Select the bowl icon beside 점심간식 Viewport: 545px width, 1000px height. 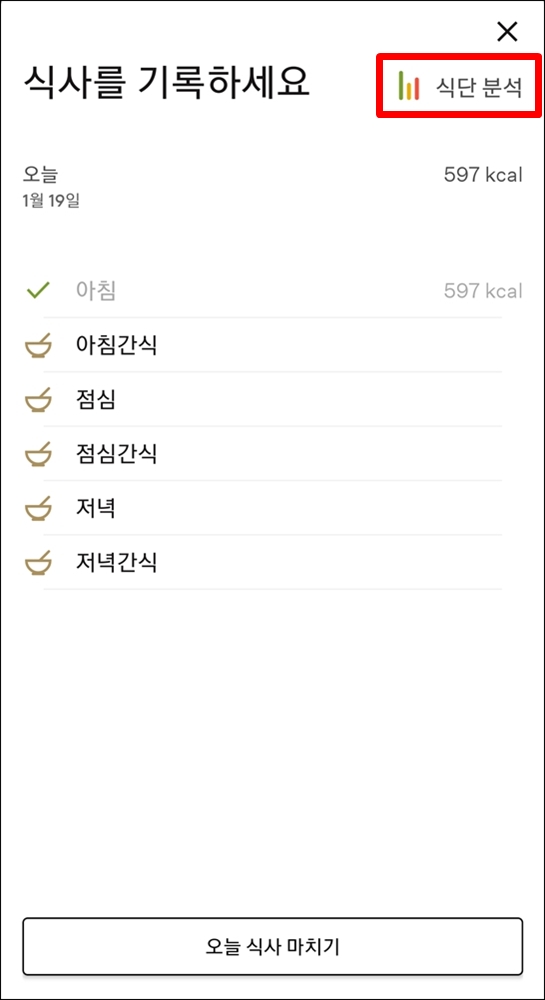tap(37, 455)
